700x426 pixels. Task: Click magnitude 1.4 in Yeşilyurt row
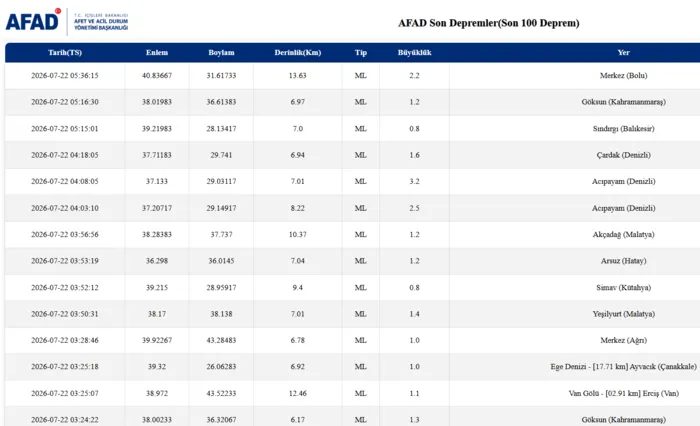point(414,314)
